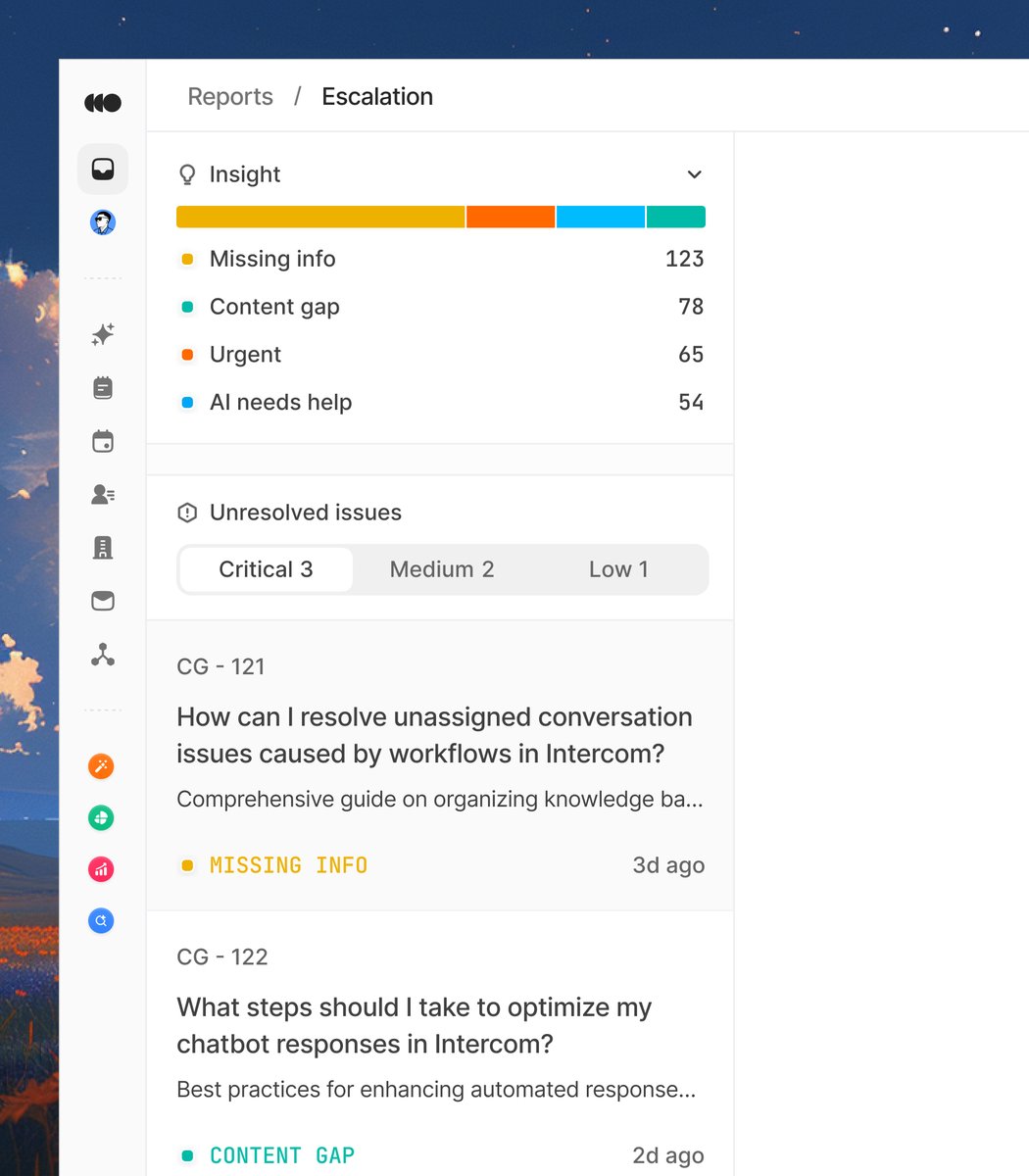The width and height of the screenshot is (1029, 1176).
Task: Open the notepad icon in the sidebar
Action: tap(103, 388)
